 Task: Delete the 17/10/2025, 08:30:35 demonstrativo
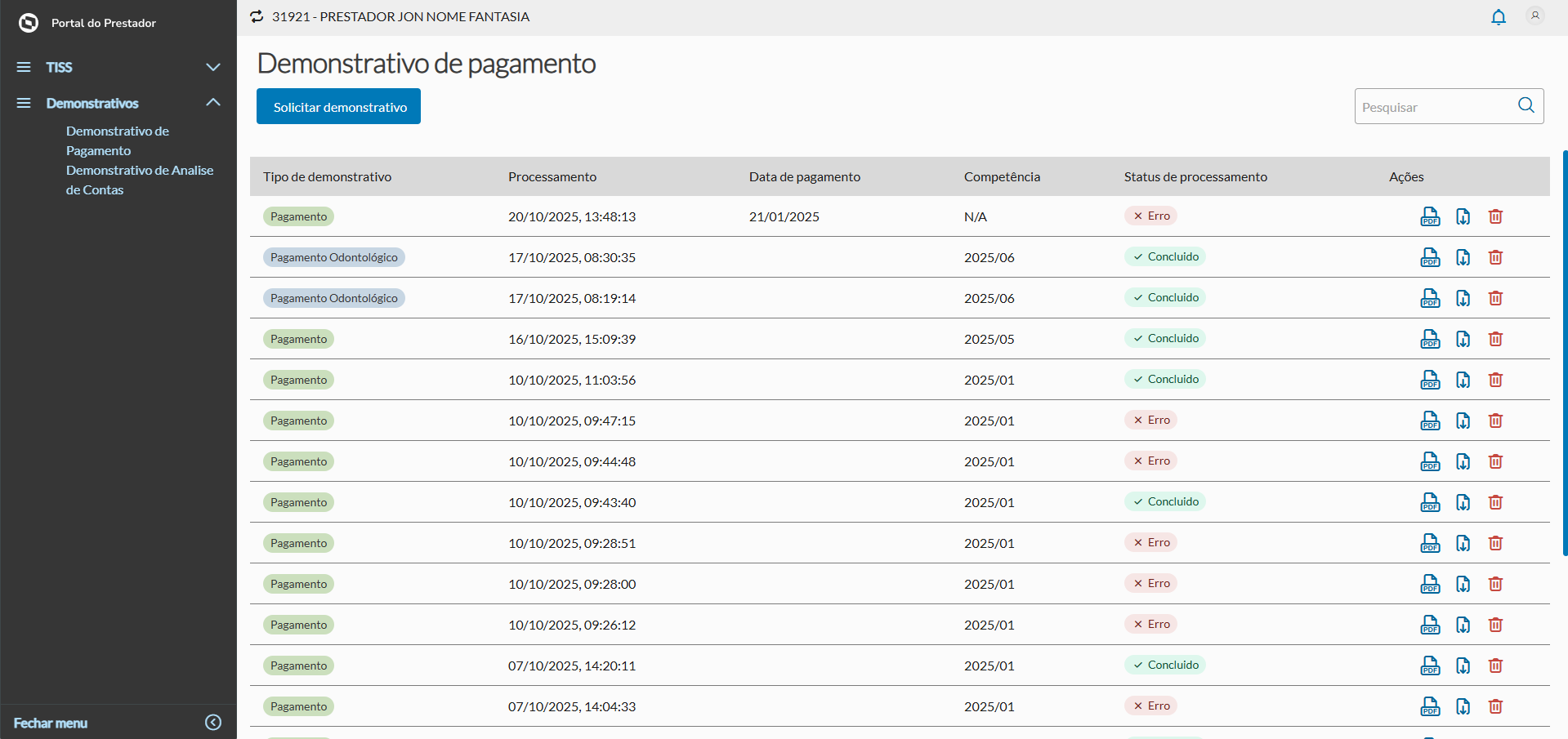(1495, 257)
